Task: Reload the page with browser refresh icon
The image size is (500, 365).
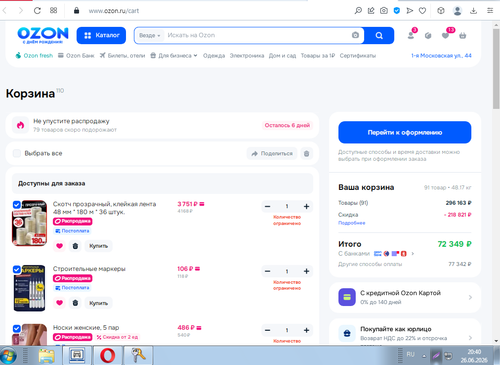Action: pos(37,11)
